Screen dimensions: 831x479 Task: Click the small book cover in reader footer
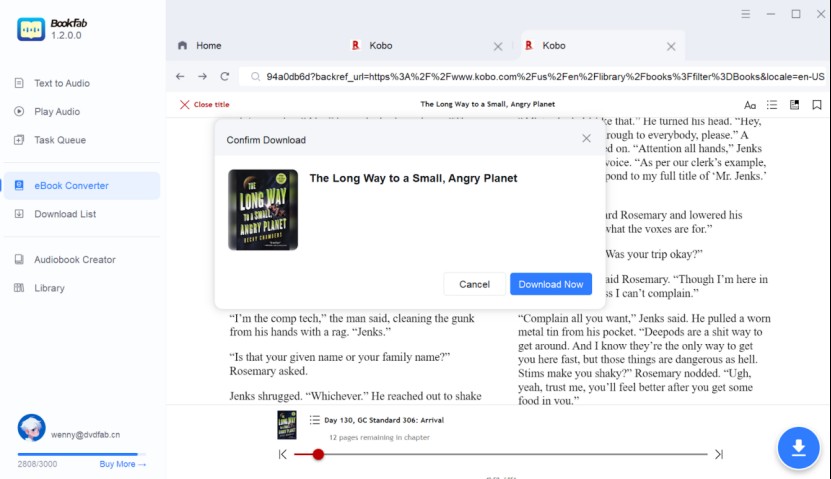pos(287,424)
